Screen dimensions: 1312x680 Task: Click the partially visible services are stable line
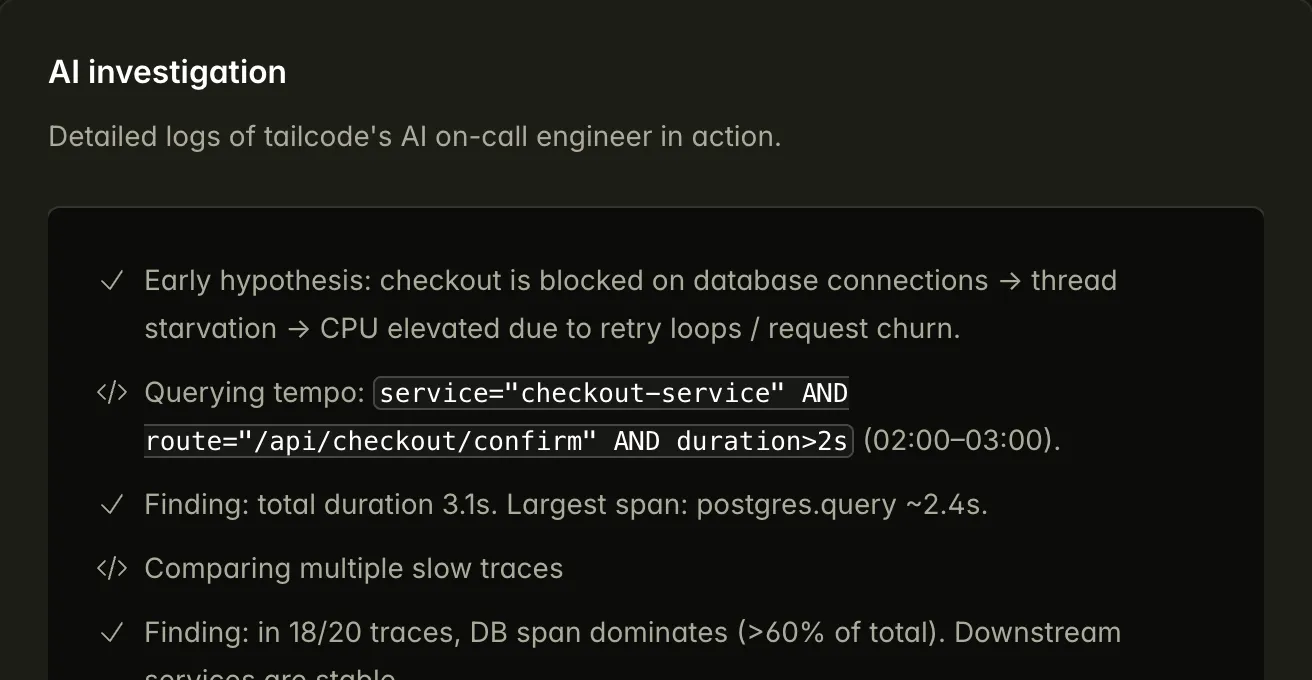pyautogui.click(x=270, y=673)
